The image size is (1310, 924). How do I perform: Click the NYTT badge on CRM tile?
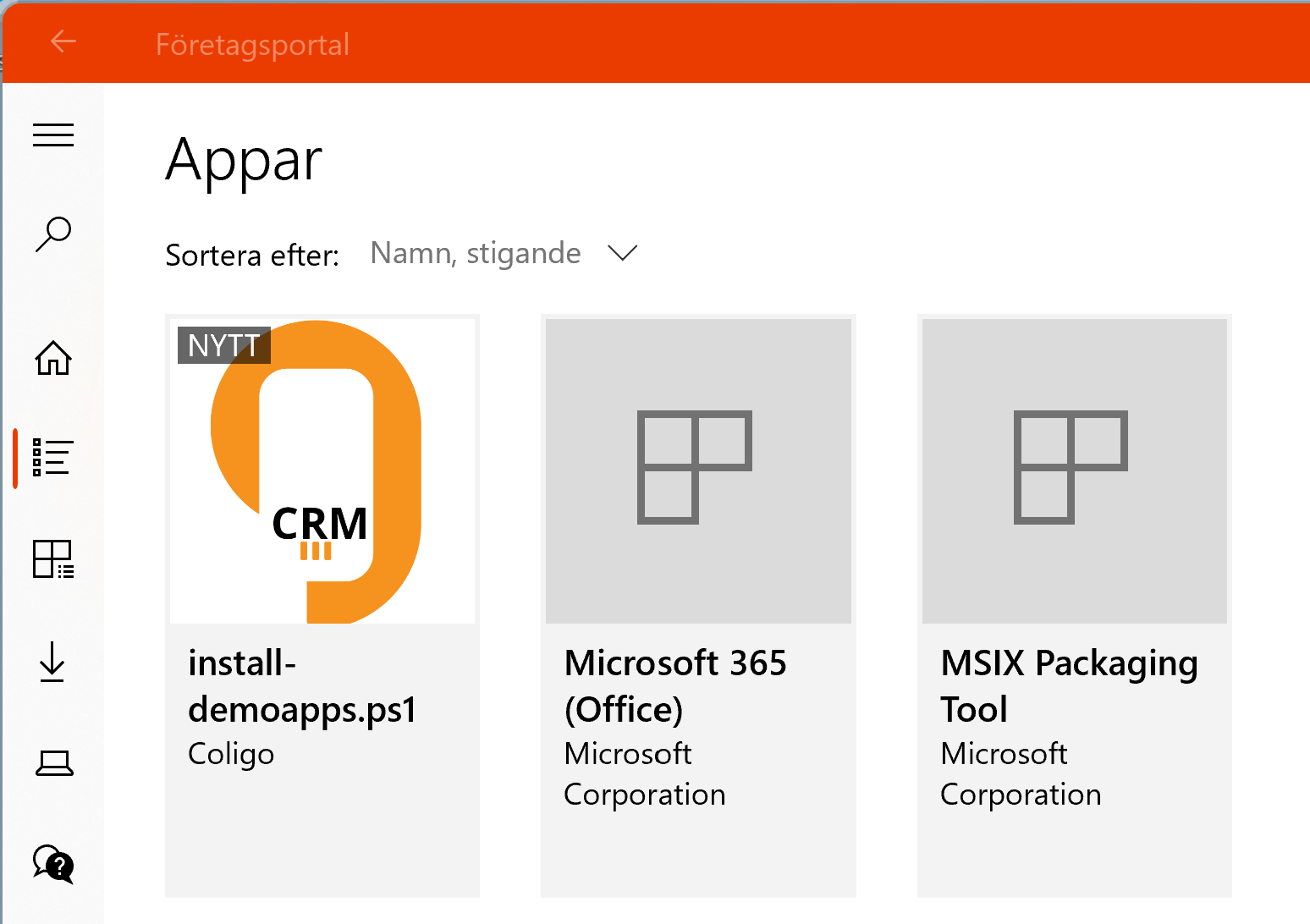click(224, 345)
